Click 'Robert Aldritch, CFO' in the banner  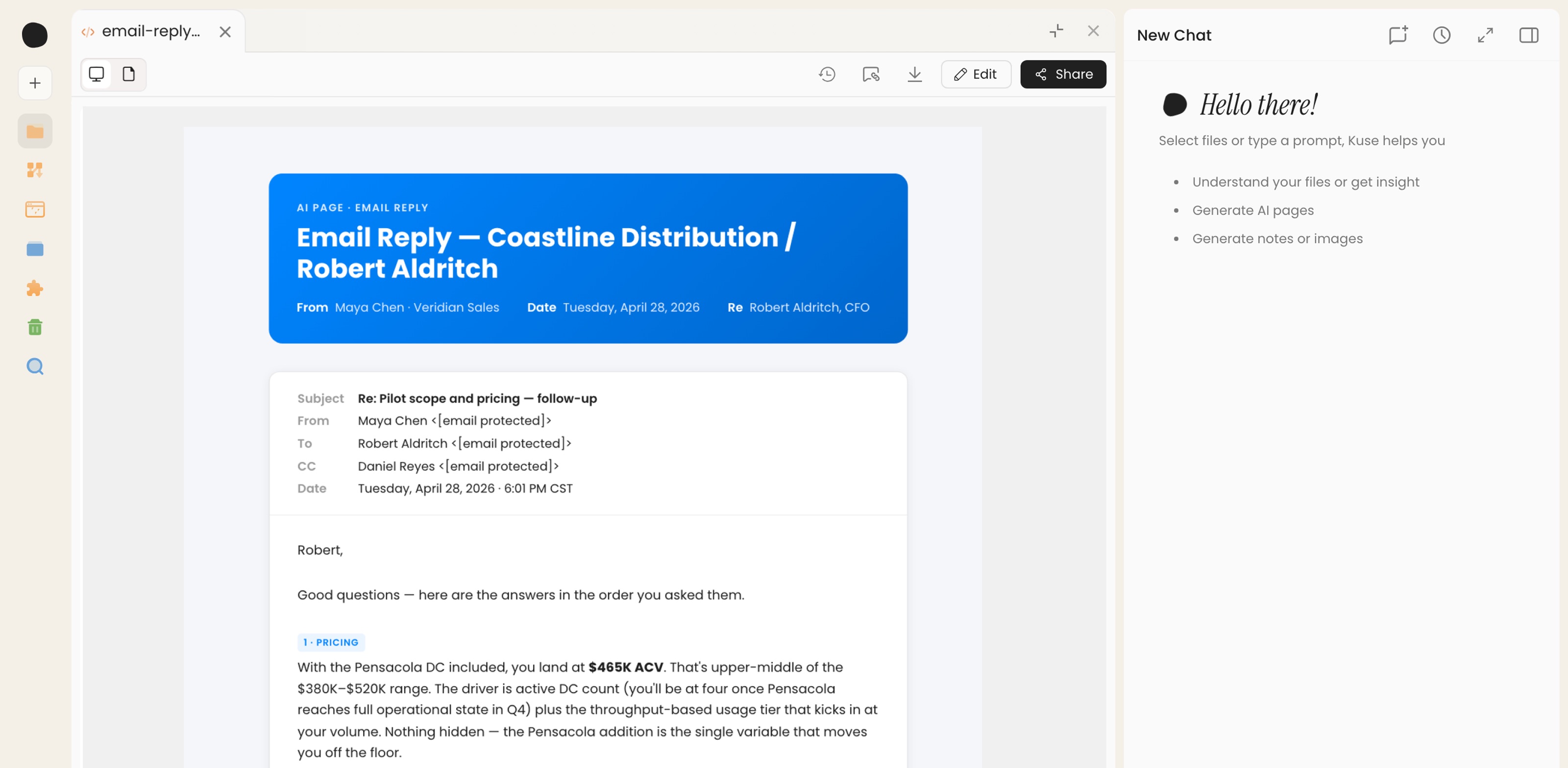pyautogui.click(x=809, y=307)
